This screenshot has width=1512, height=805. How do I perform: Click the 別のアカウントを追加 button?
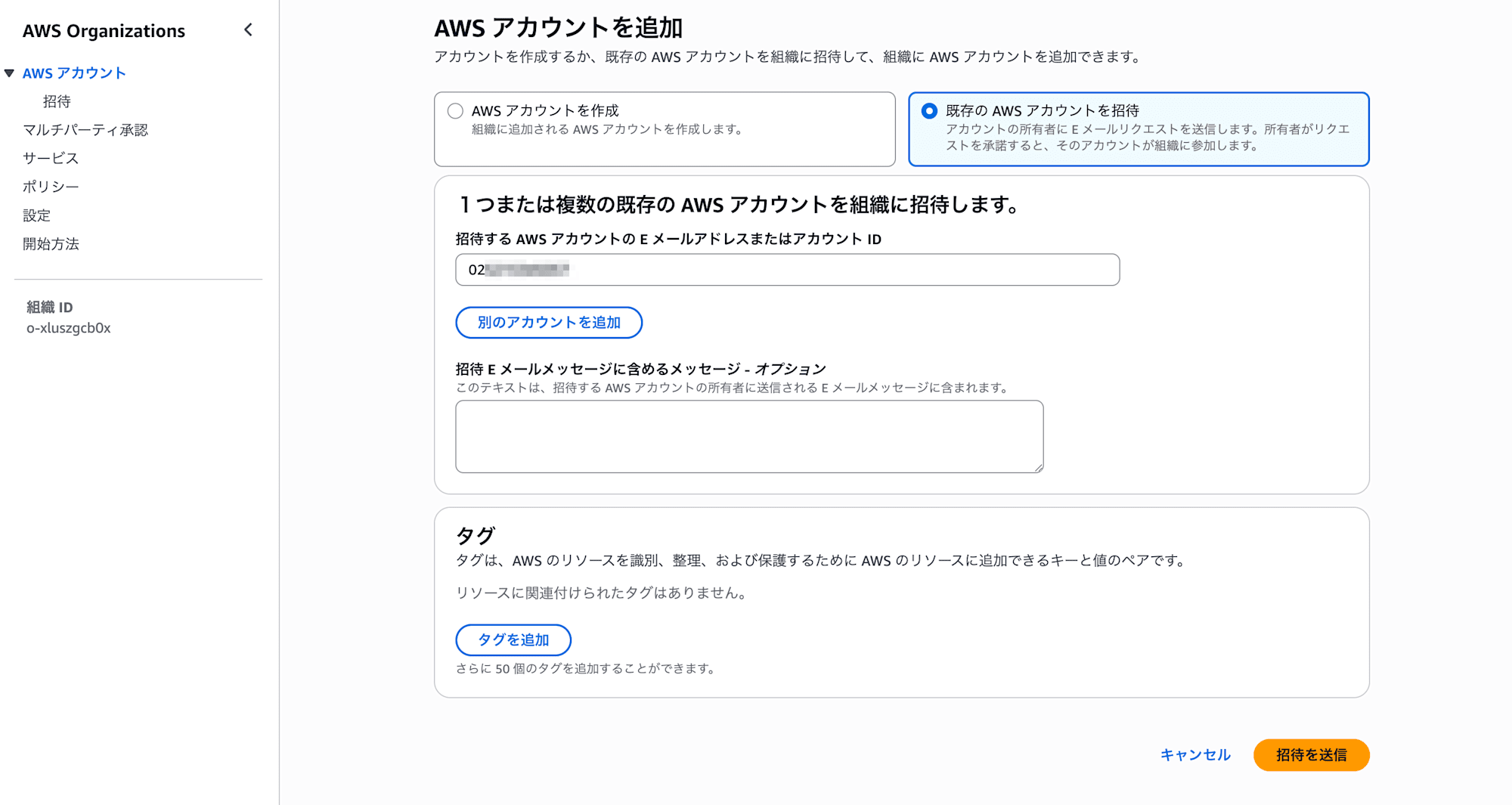point(549,323)
